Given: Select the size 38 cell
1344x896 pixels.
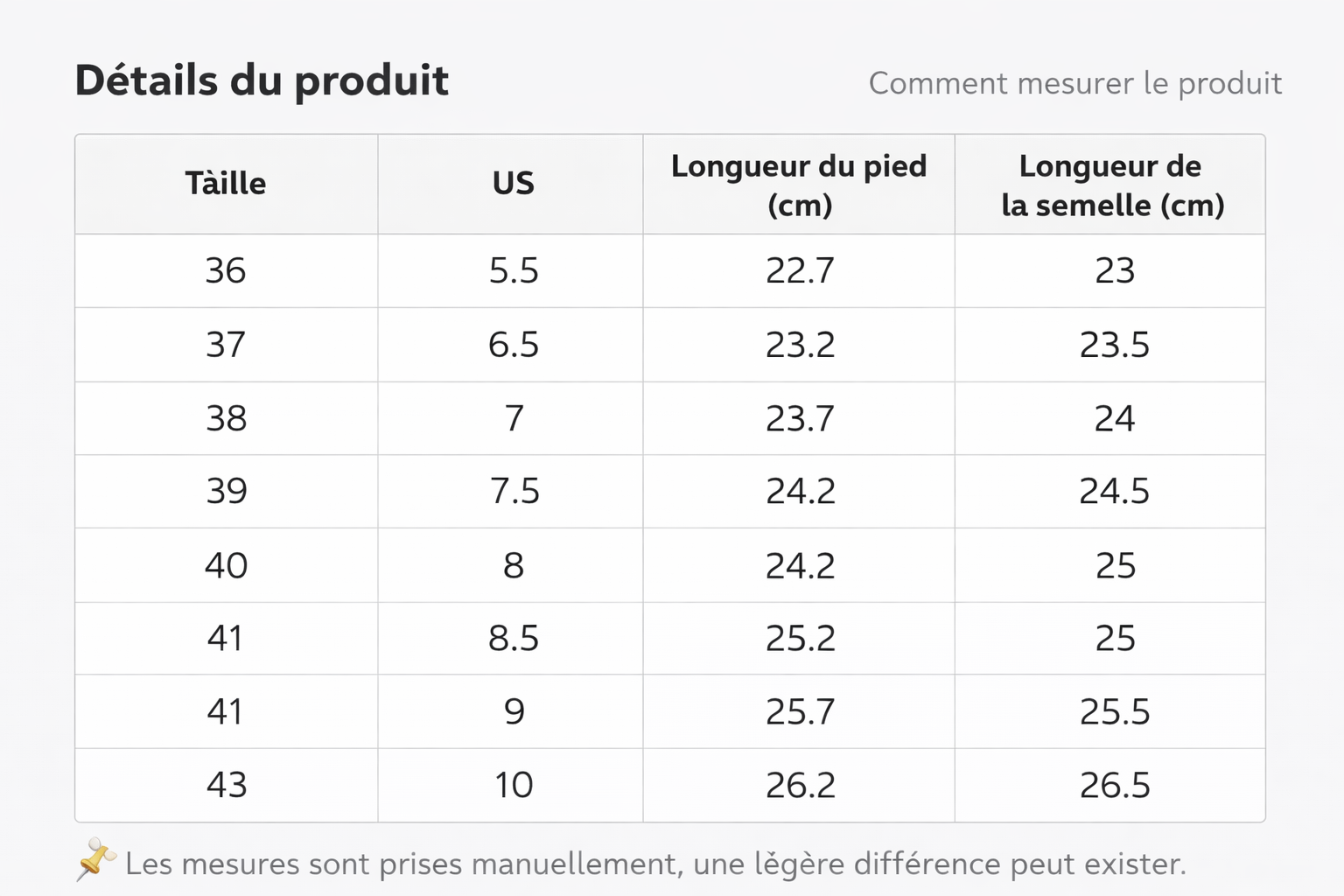Looking at the screenshot, I should pyautogui.click(x=226, y=418).
